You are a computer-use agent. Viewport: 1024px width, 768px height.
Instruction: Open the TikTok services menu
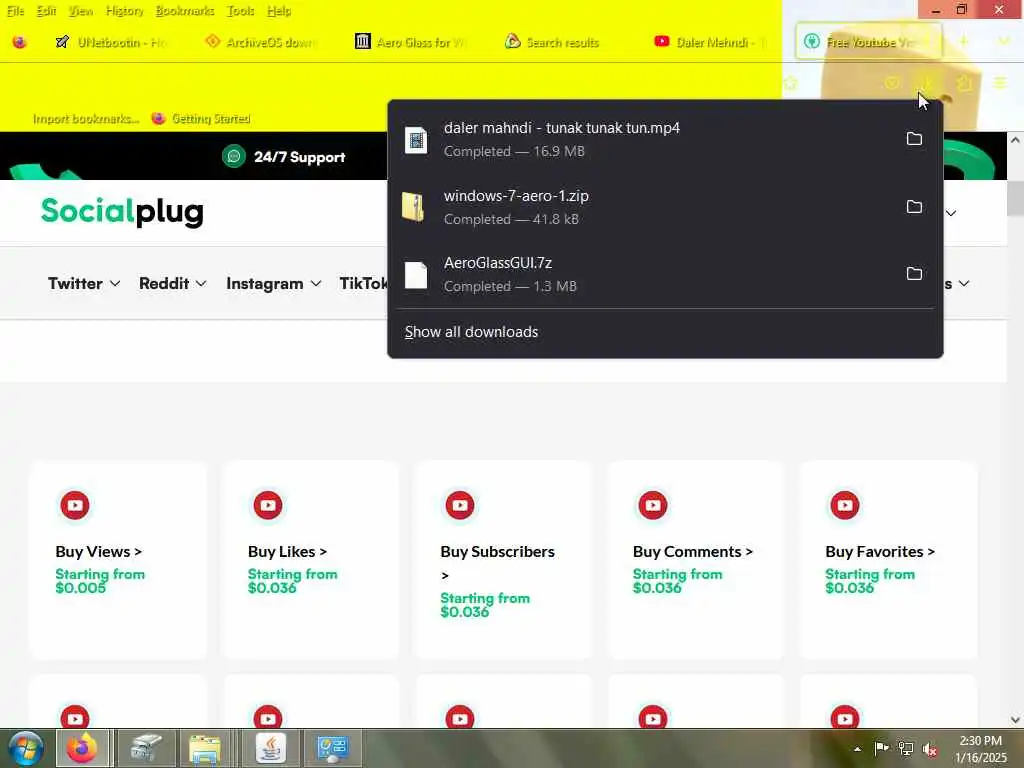coord(363,283)
